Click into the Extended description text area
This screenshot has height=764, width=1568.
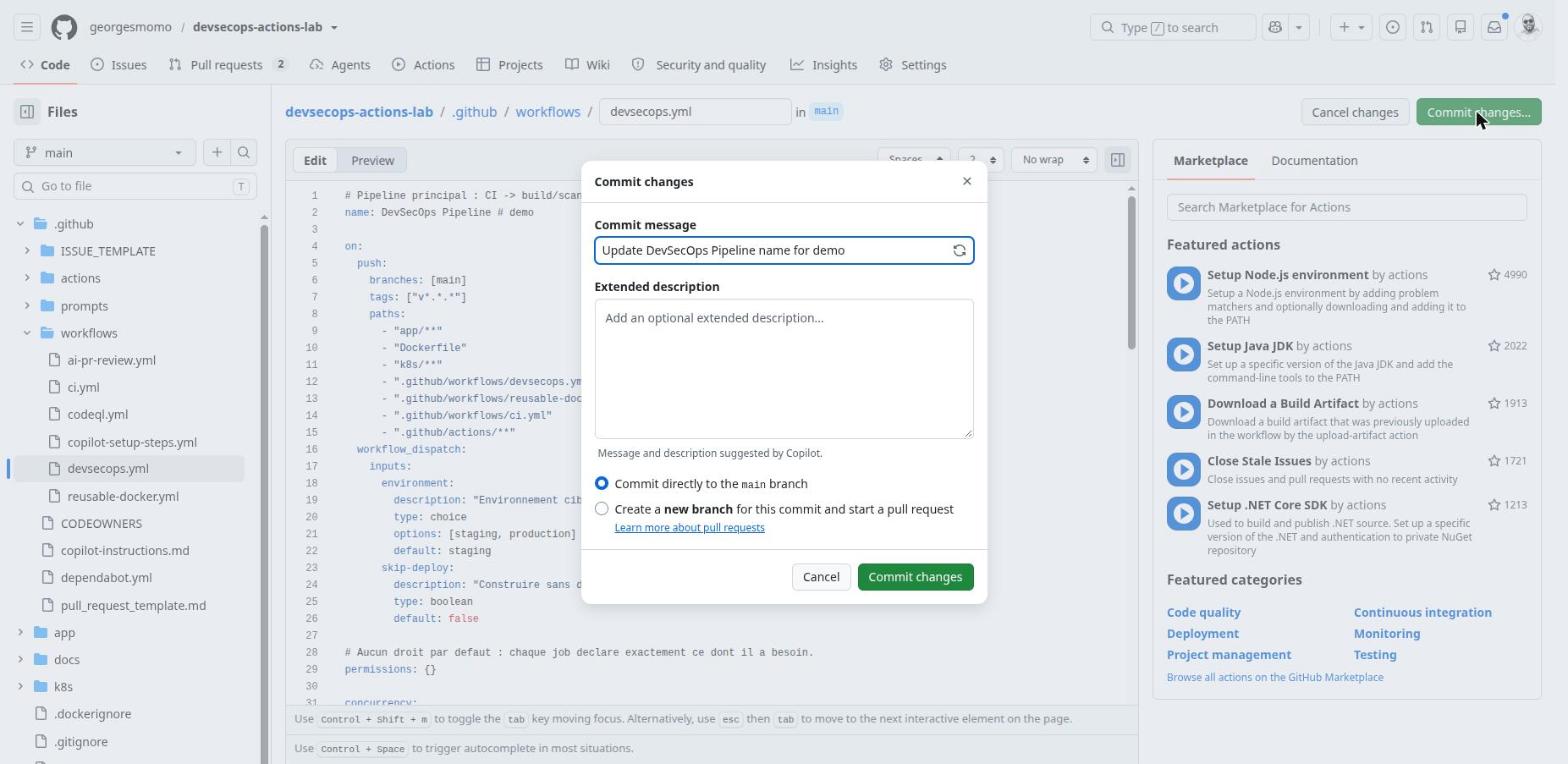click(x=784, y=369)
